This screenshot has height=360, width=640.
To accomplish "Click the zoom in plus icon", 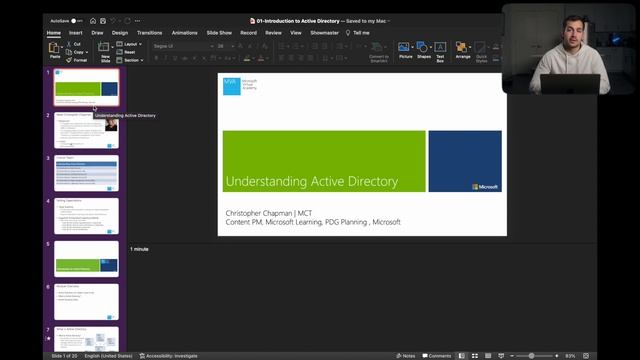I will 557,356.
